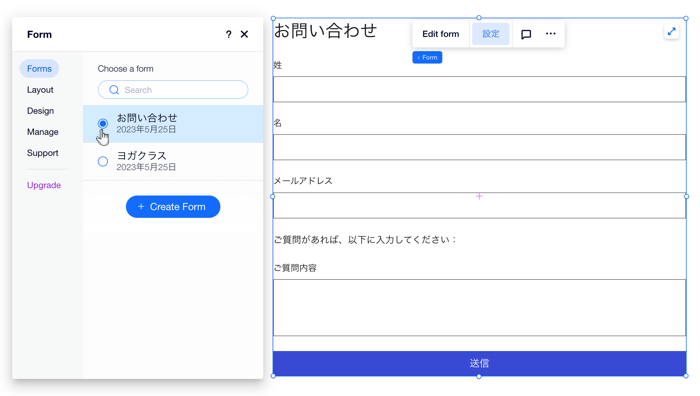Switch to the Design tab
The width and height of the screenshot is (700, 396).
(x=40, y=111)
